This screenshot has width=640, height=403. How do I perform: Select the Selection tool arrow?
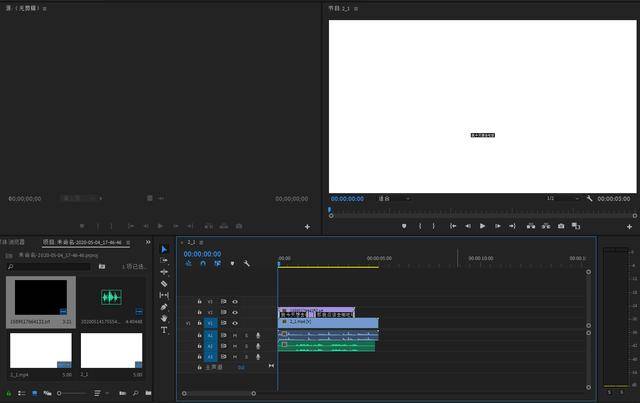(164, 249)
